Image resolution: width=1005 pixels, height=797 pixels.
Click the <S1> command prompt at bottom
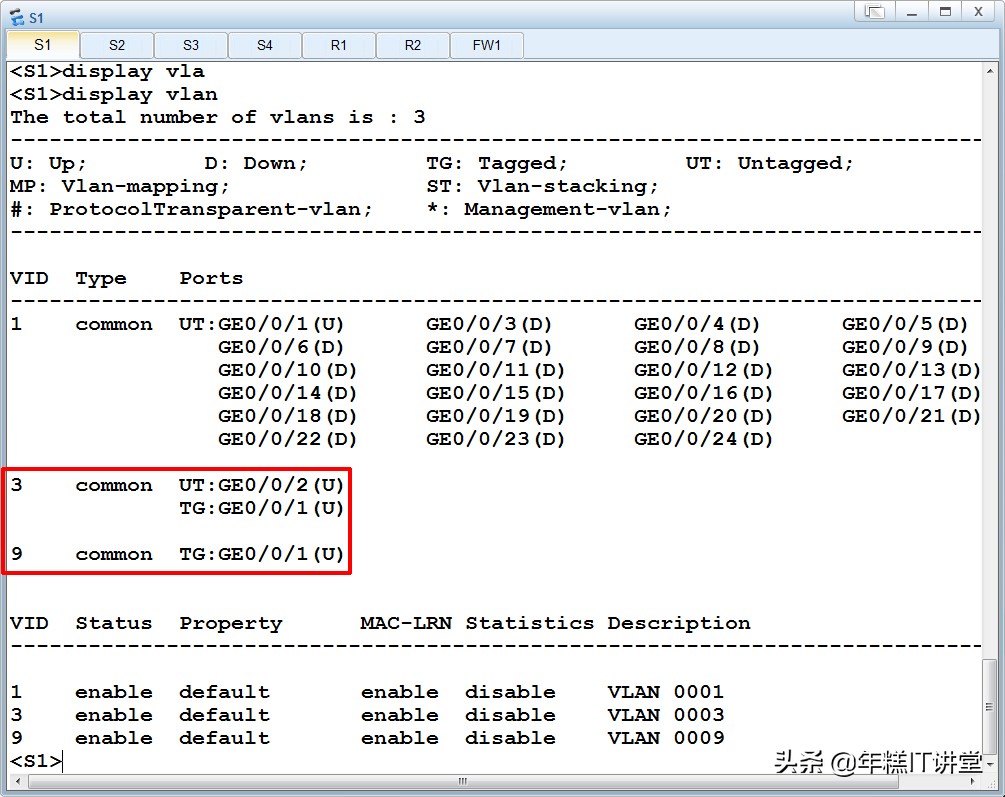click(x=36, y=761)
